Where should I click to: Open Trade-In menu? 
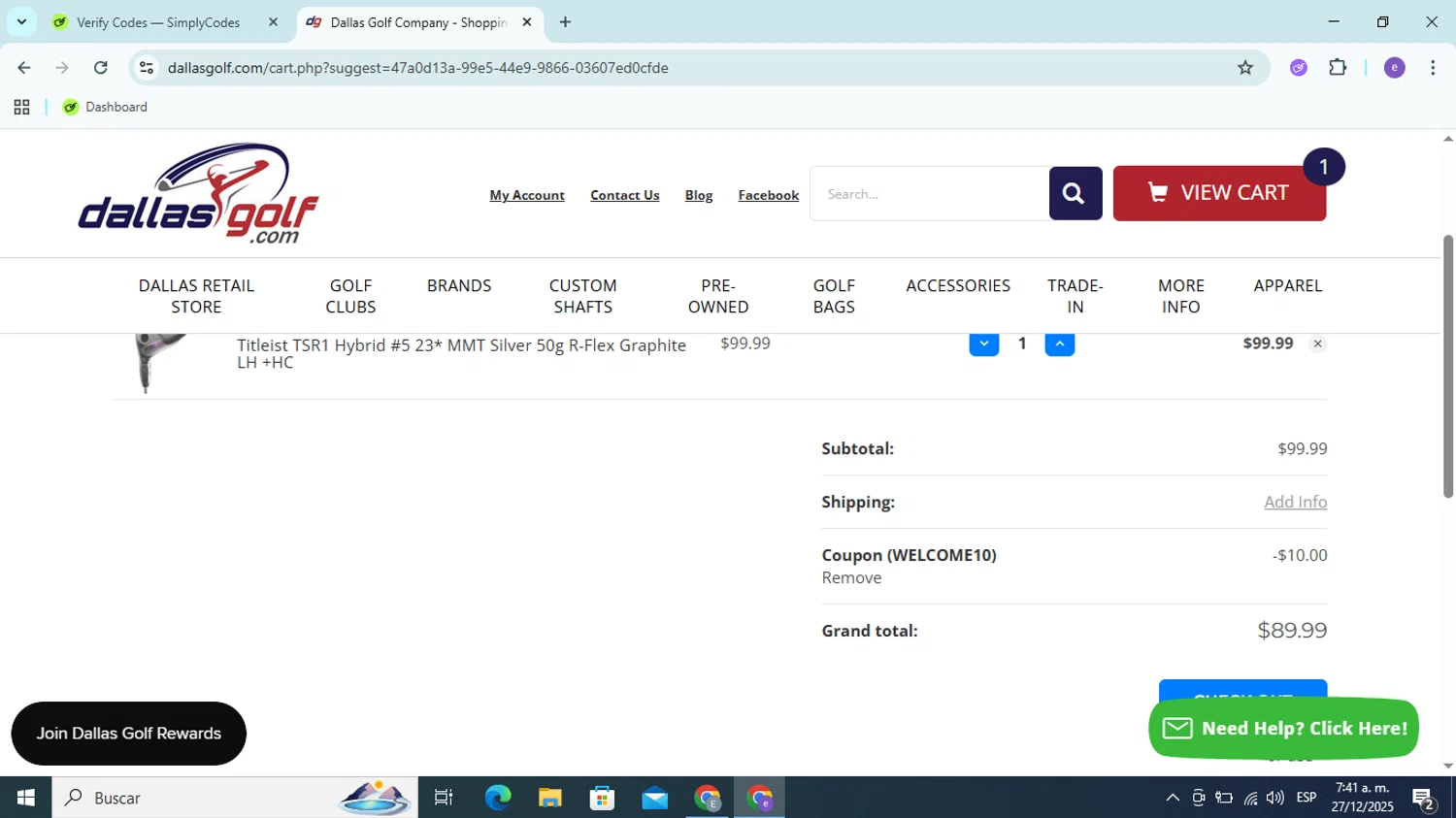[1075, 296]
